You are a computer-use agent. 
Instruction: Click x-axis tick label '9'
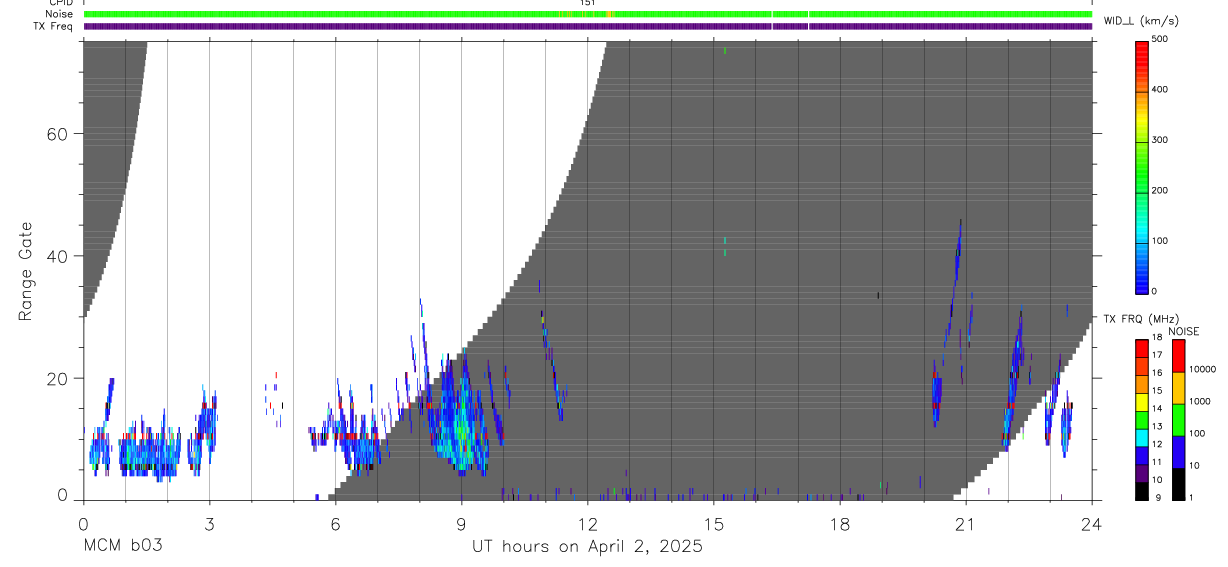point(461,523)
